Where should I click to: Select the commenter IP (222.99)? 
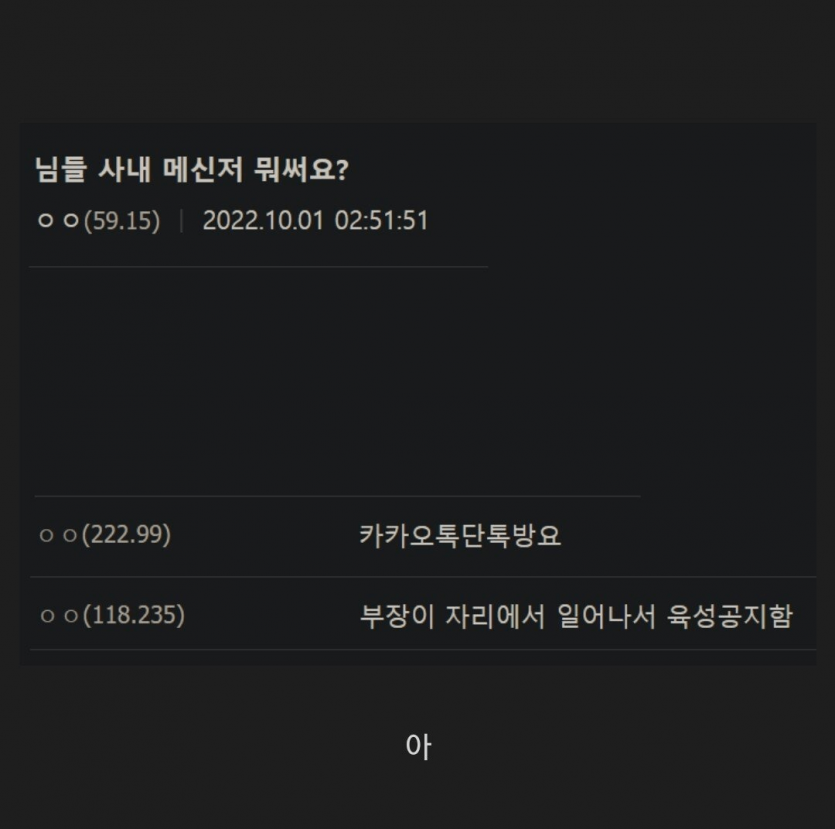126,535
